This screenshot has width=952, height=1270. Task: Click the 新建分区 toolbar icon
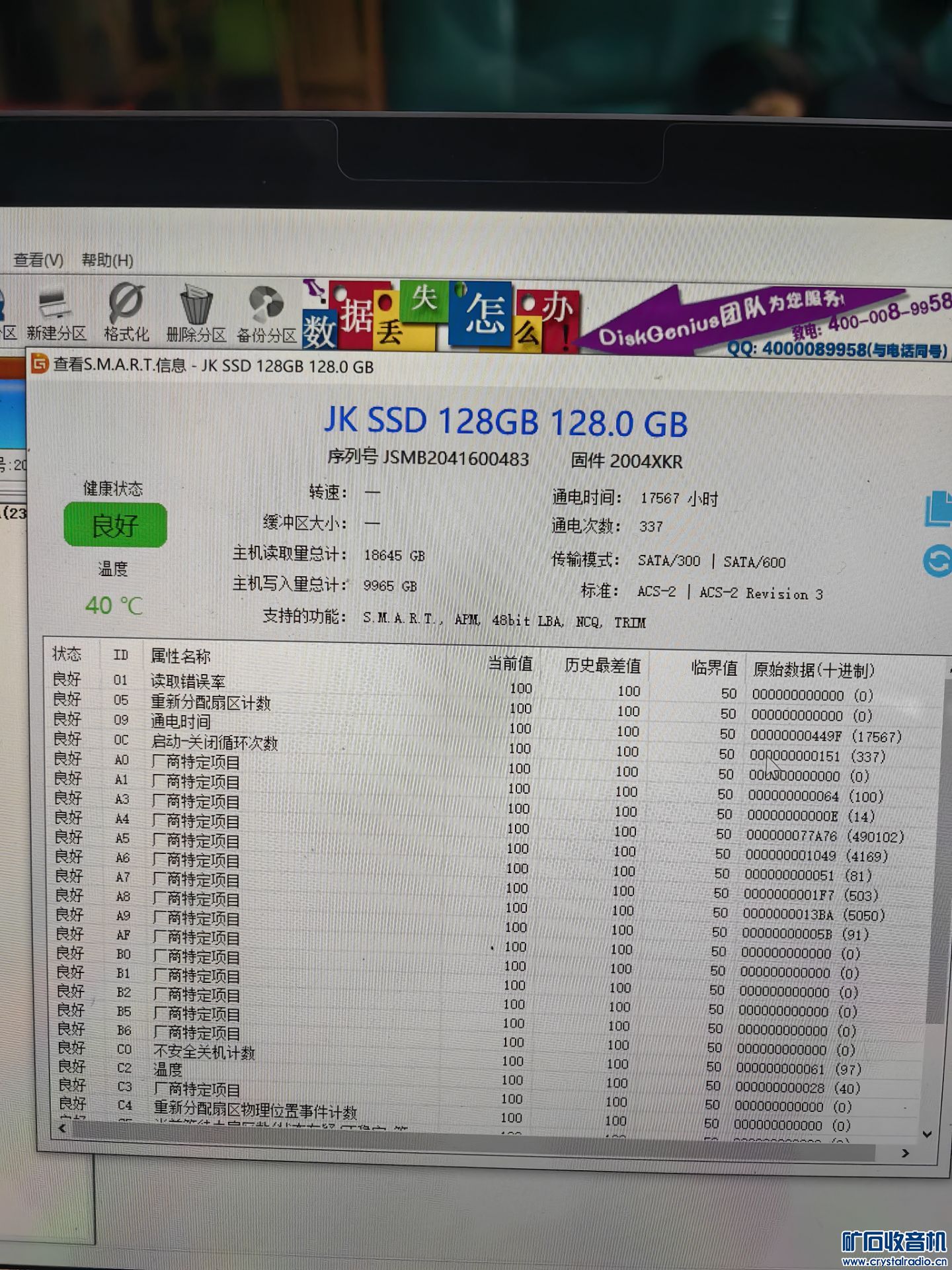coord(56,315)
